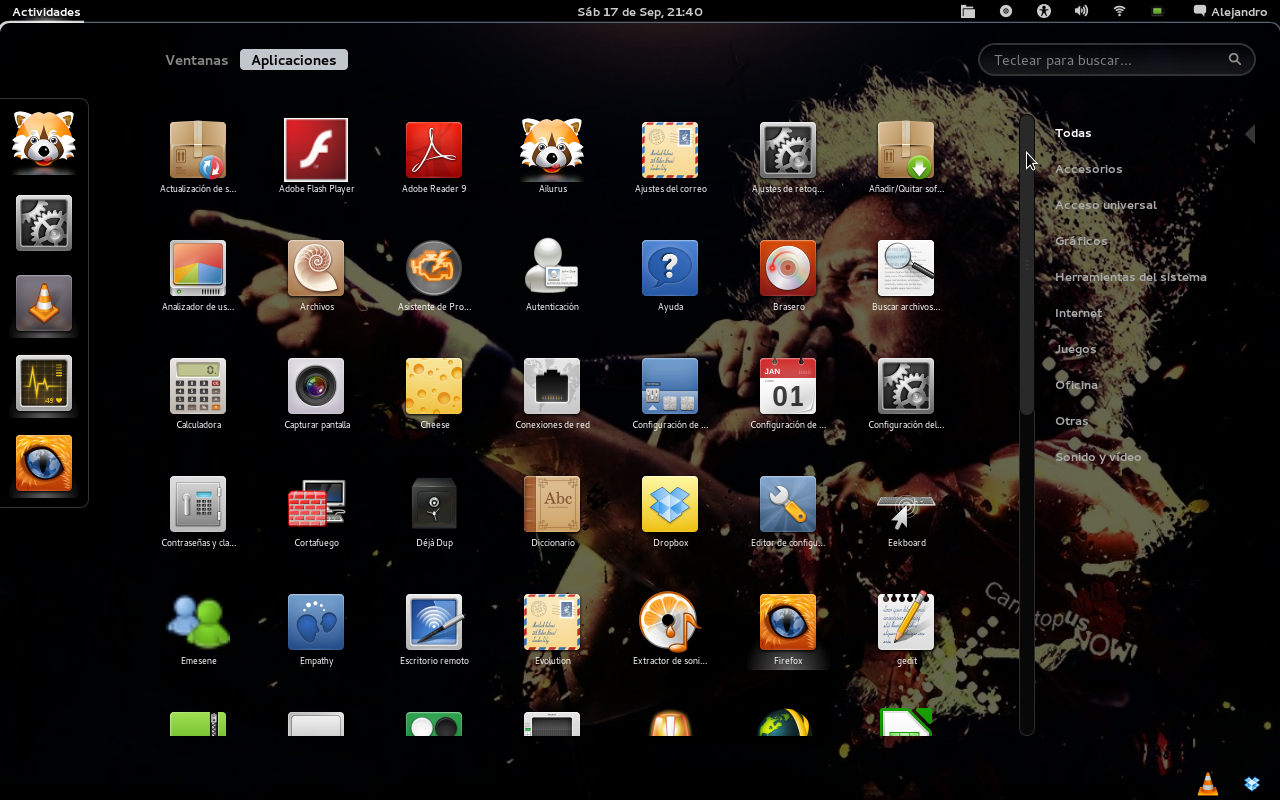Screen dimensions: 1280x800
Task: Launch Extractor de sonido
Action: [670, 622]
